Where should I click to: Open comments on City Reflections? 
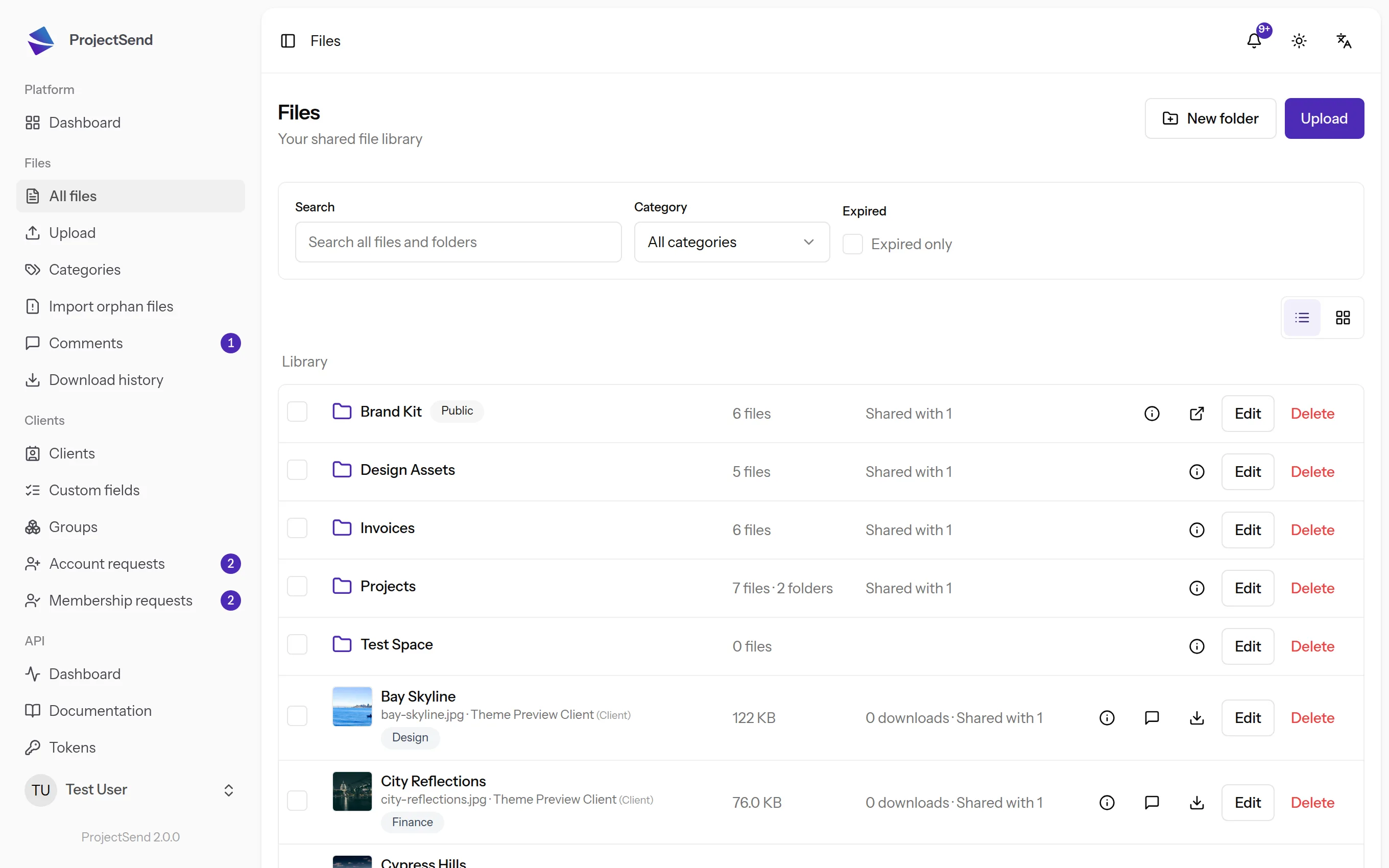click(1152, 803)
